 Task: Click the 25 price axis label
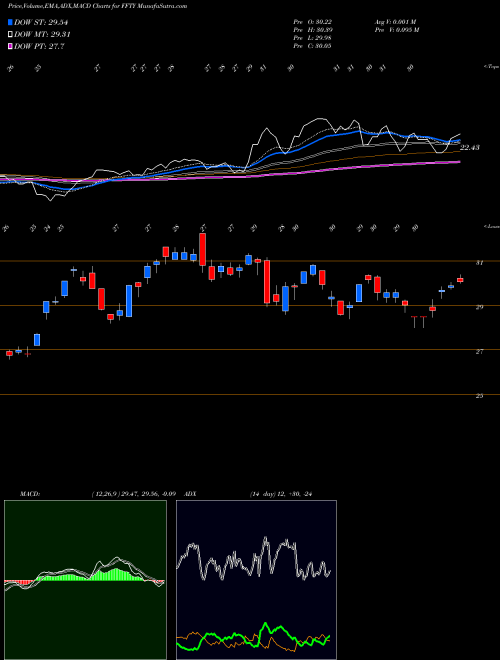pos(479,396)
